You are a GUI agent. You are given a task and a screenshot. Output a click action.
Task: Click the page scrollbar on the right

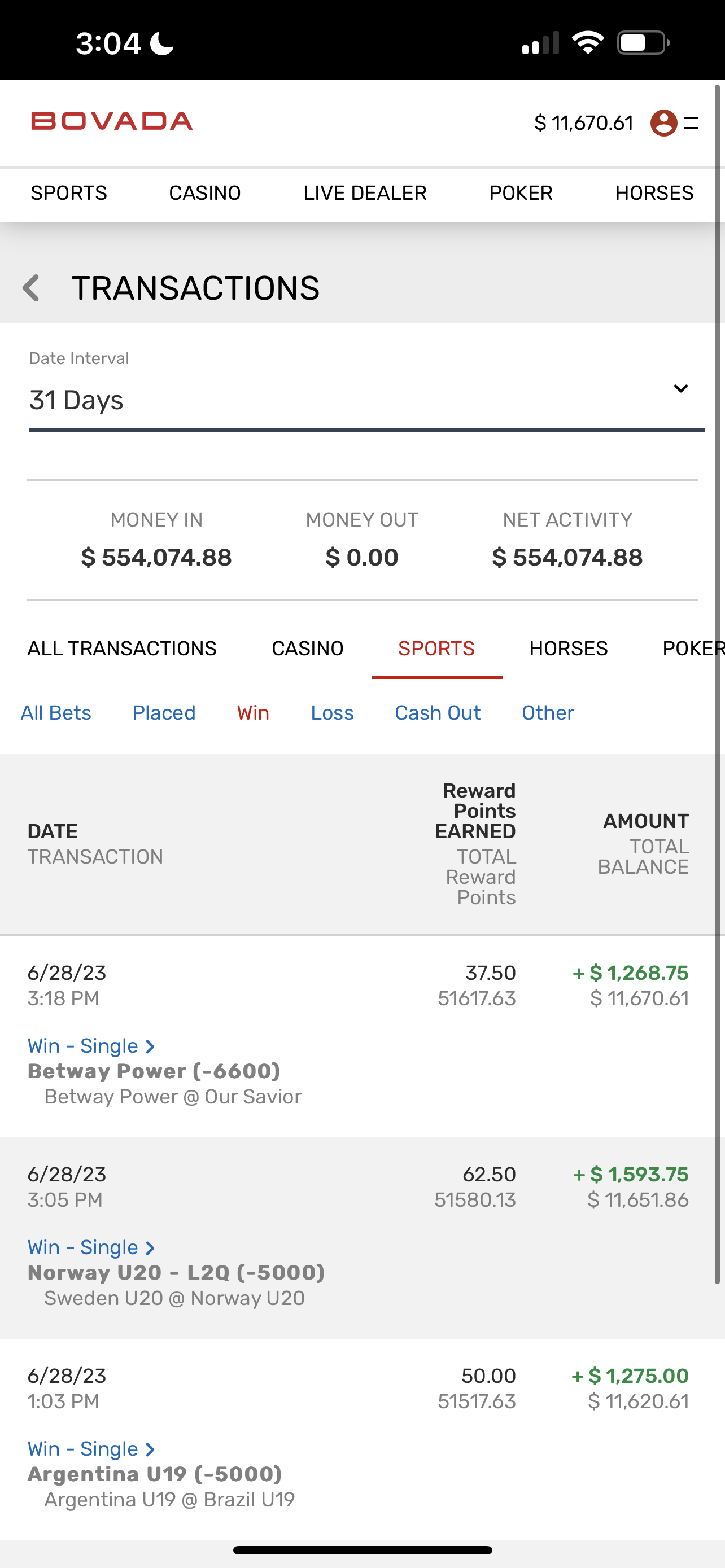coord(718,669)
